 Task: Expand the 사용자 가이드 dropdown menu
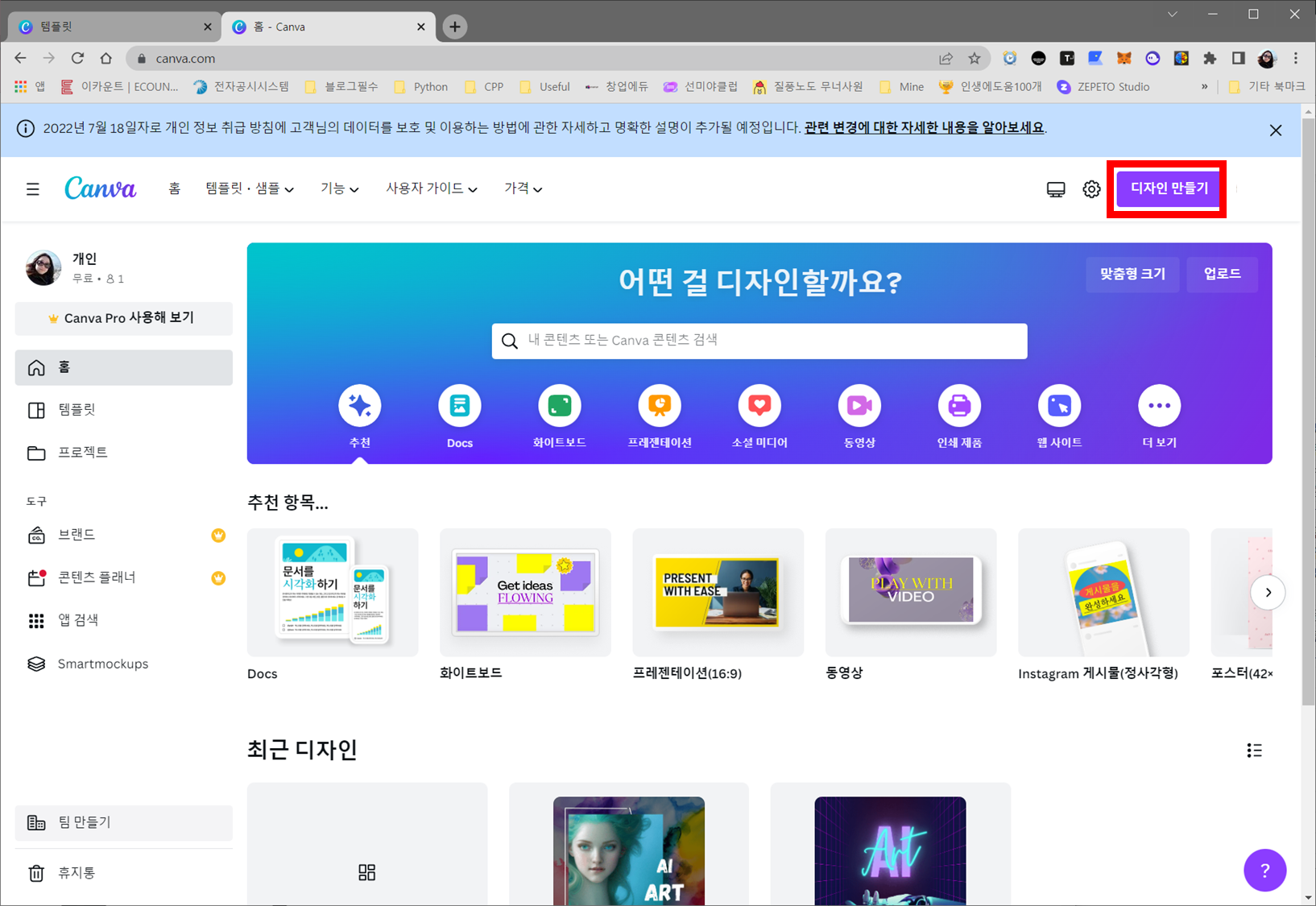[432, 188]
